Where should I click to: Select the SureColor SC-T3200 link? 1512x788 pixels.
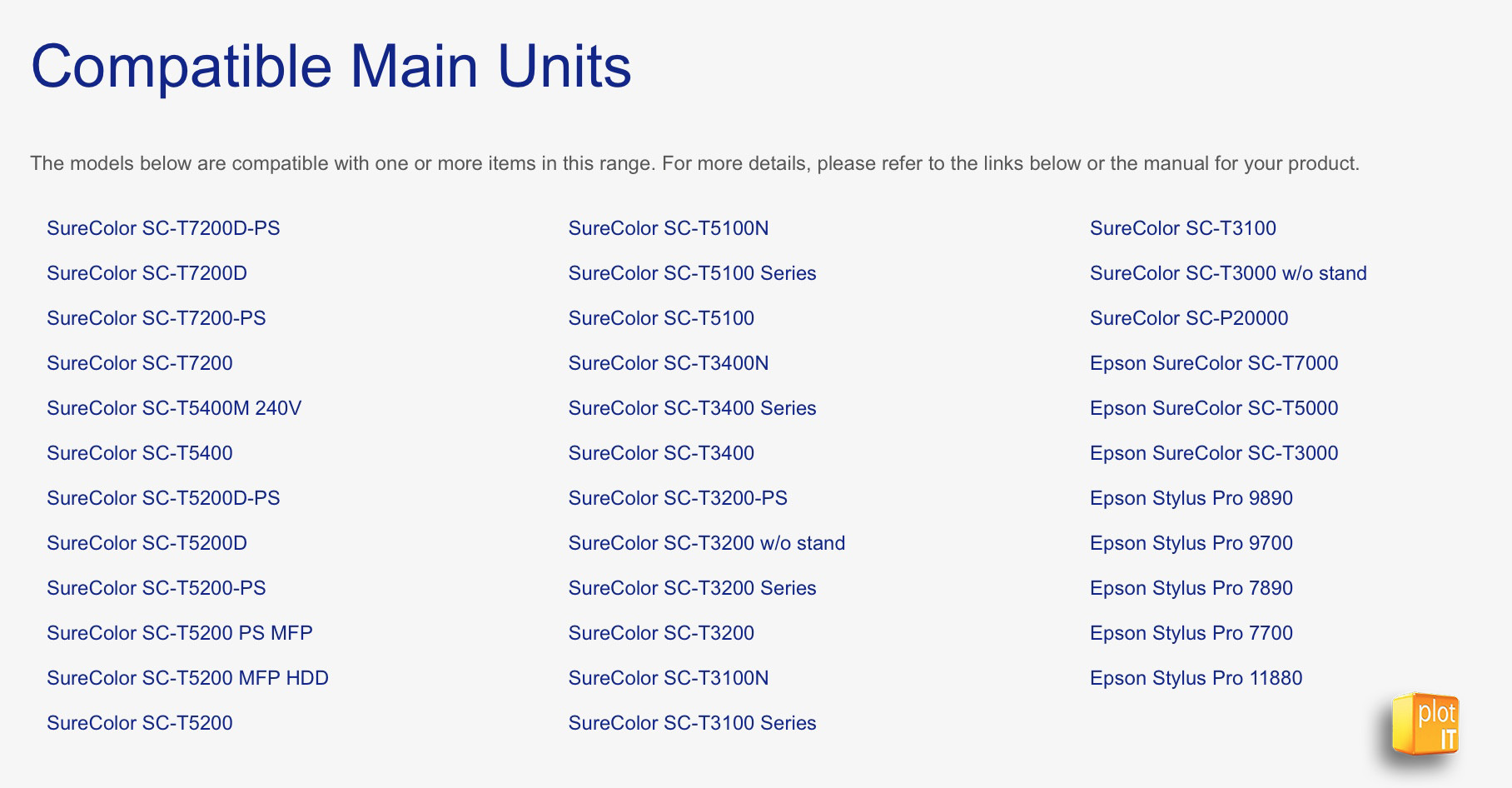(x=661, y=633)
